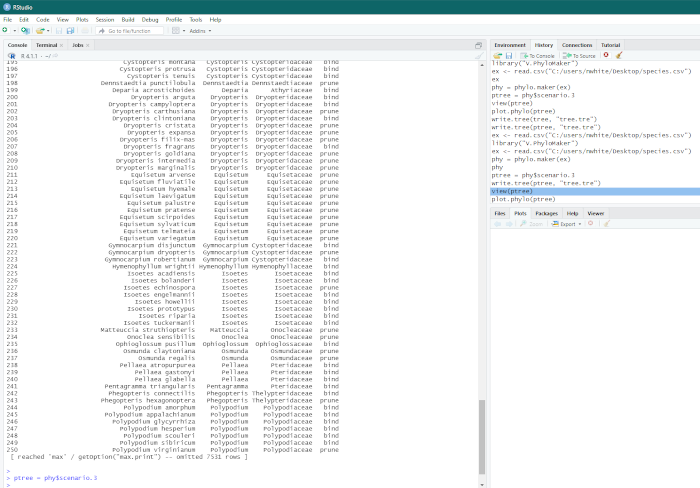700x488 pixels.
Task: Click the Go to file/function field
Action: point(129,31)
